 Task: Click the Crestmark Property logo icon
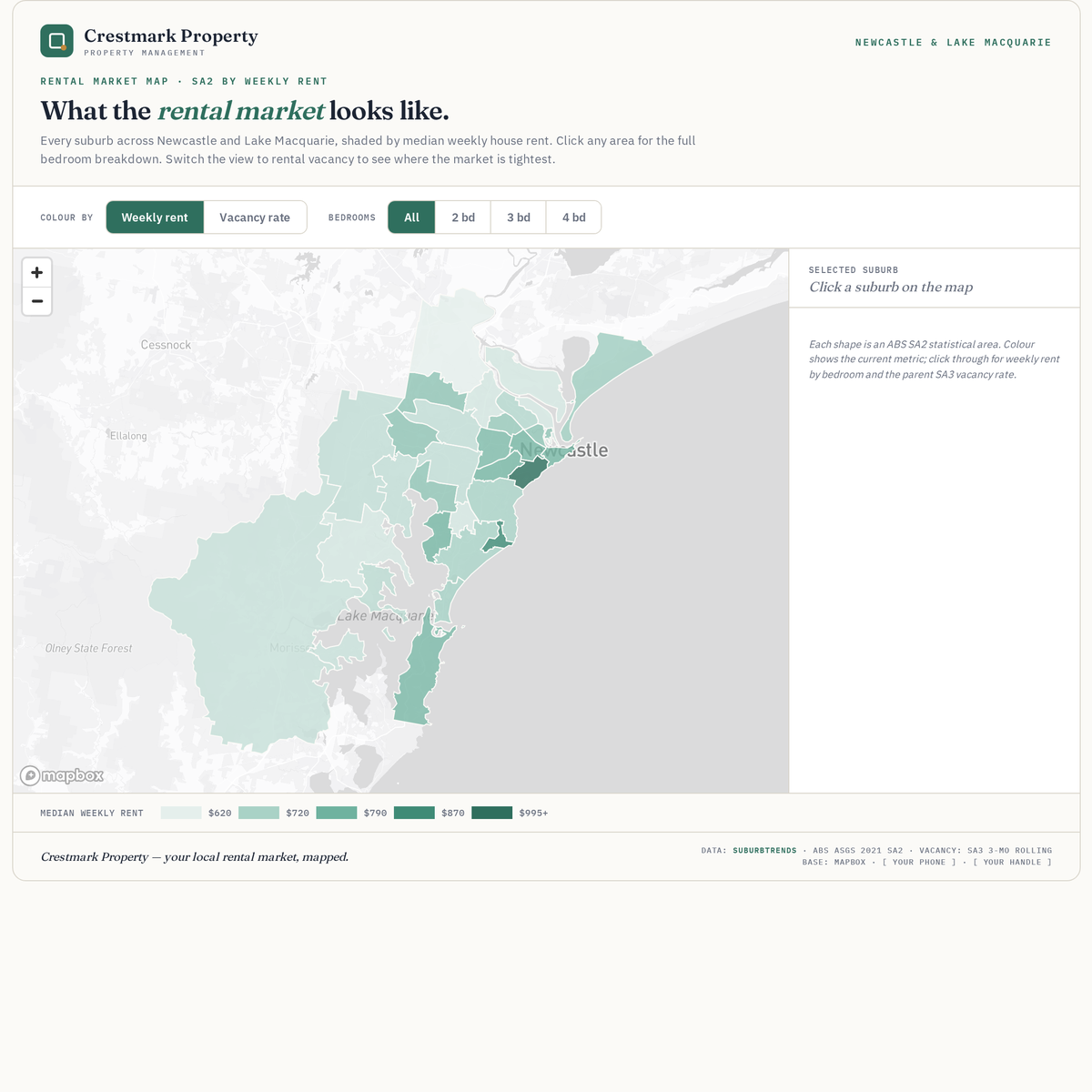56,41
